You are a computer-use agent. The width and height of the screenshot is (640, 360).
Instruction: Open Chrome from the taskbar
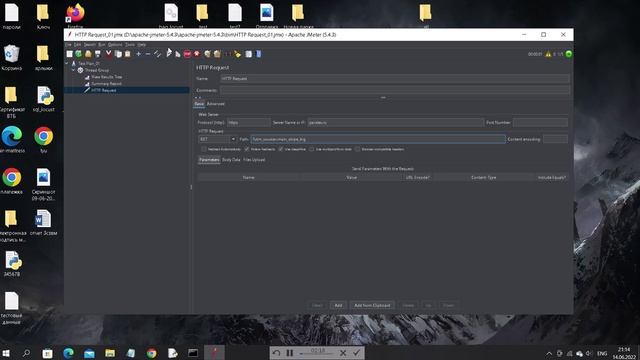(x=151, y=353)
